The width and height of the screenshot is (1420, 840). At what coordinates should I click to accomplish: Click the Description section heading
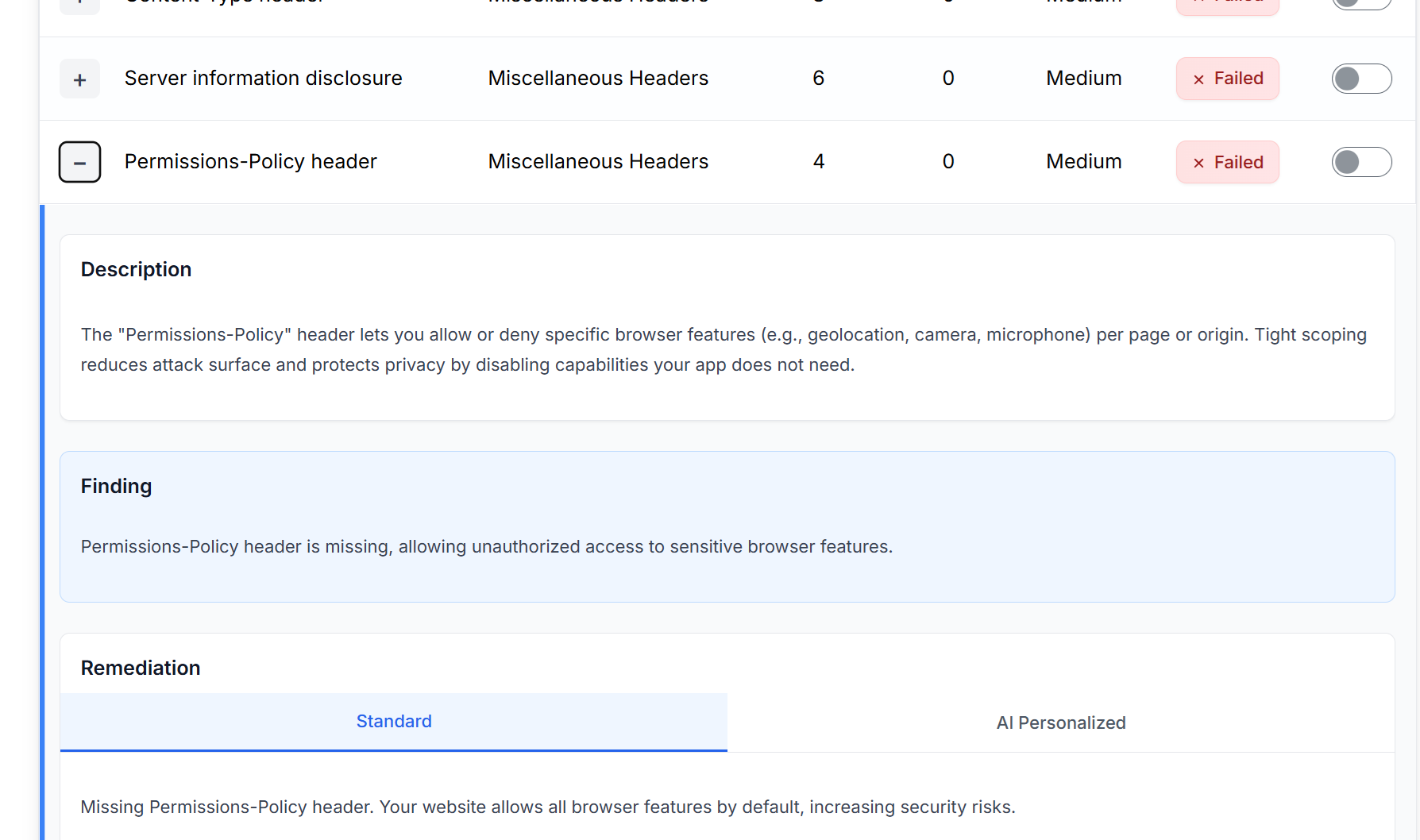[x=136, y=270]
